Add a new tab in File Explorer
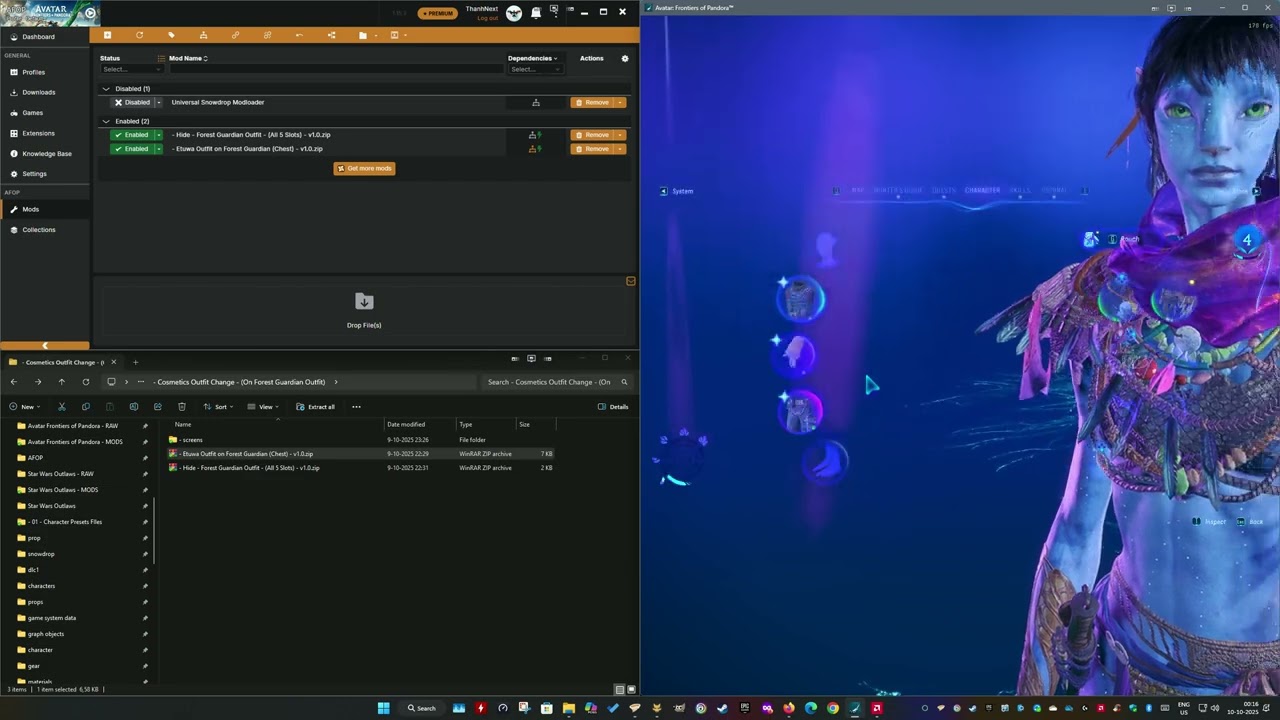 point(135,362)
